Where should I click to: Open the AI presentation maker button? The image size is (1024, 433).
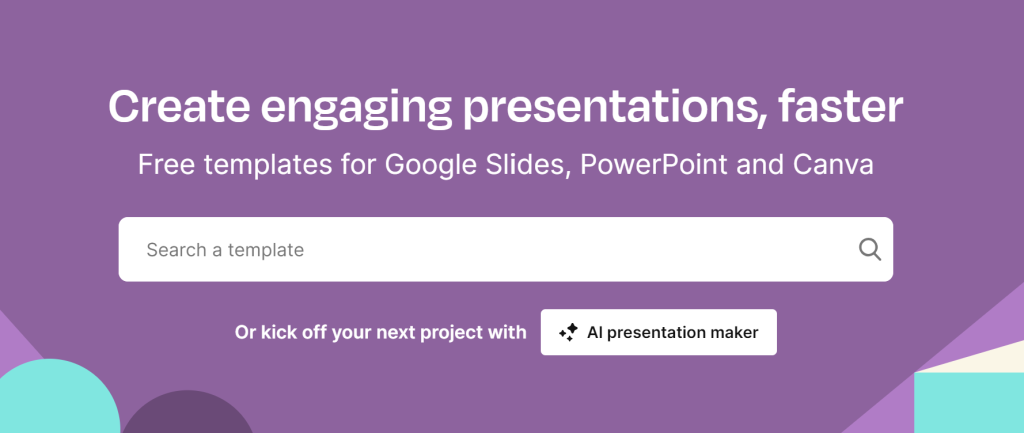[658, 332]
